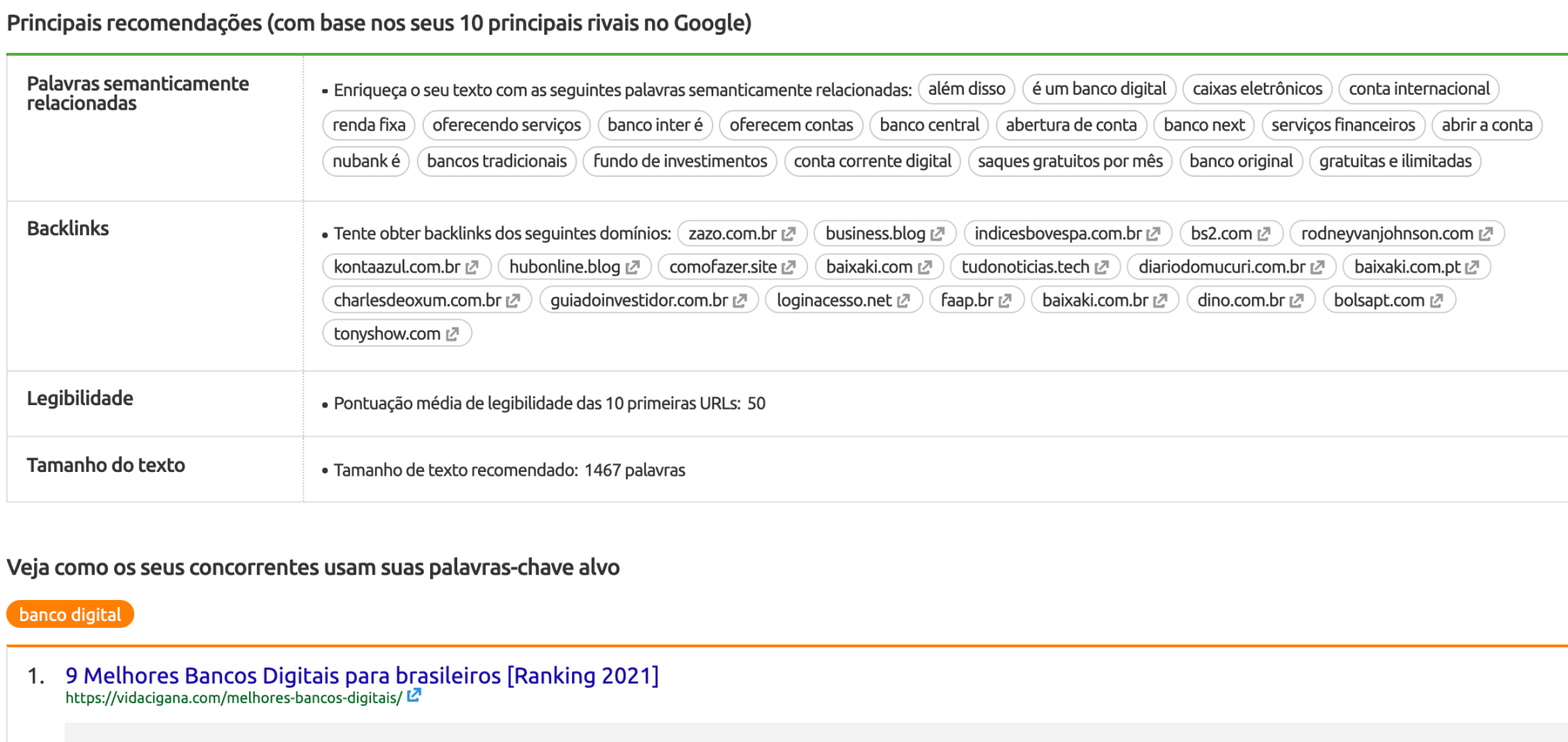The height and width of the screenshot is (742, 1568).
Task: Click 'Palavras semanticamente relacionadas' heading
Action: (138, 93)
